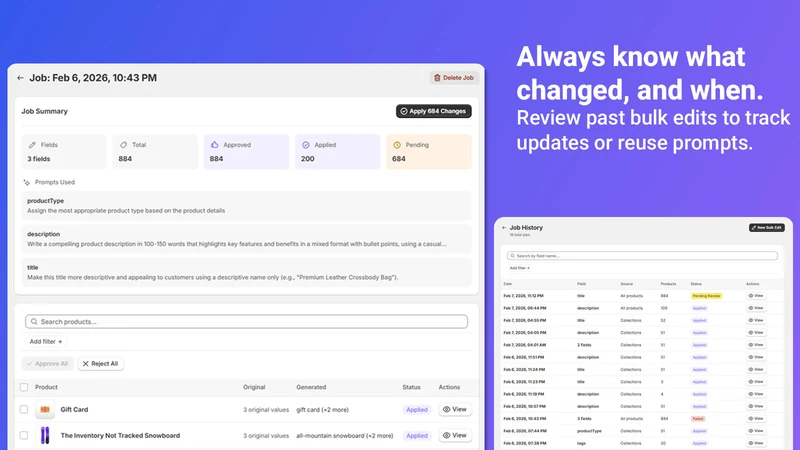Click the clock icon in the Pending card
This screenshot has width=800, height=450.
[x=397, y=145]
